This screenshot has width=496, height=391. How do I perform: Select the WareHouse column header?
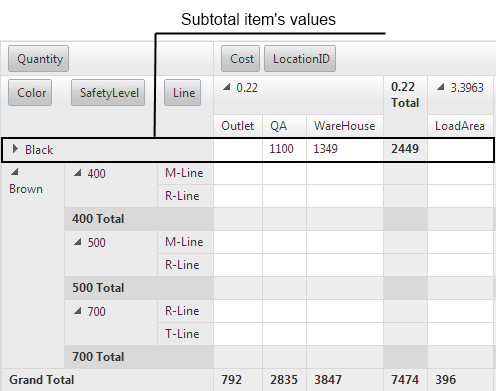(345, 126)
